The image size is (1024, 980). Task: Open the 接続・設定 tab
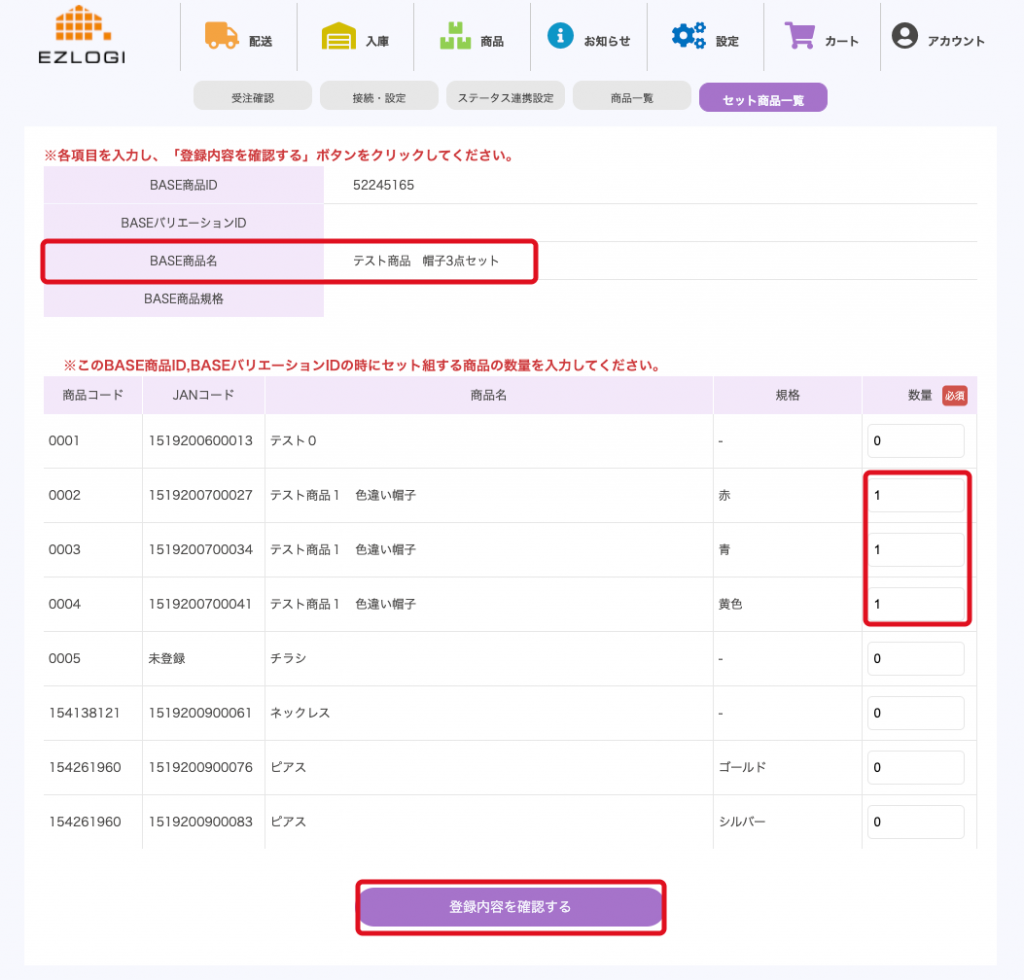point(379,98)
